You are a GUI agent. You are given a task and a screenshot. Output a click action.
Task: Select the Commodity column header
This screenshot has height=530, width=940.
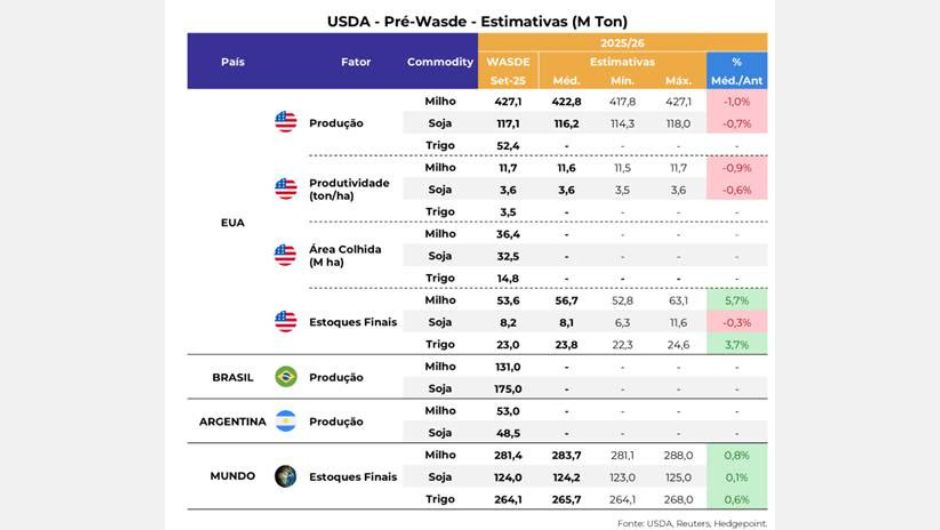tap(440, 62)
